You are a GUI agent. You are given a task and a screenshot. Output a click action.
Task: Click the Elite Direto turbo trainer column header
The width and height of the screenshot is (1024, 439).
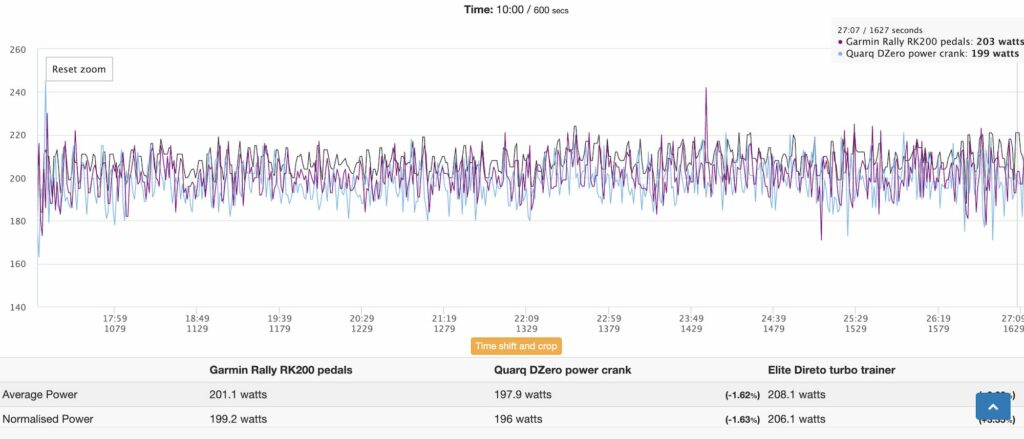tap(831, 370)
